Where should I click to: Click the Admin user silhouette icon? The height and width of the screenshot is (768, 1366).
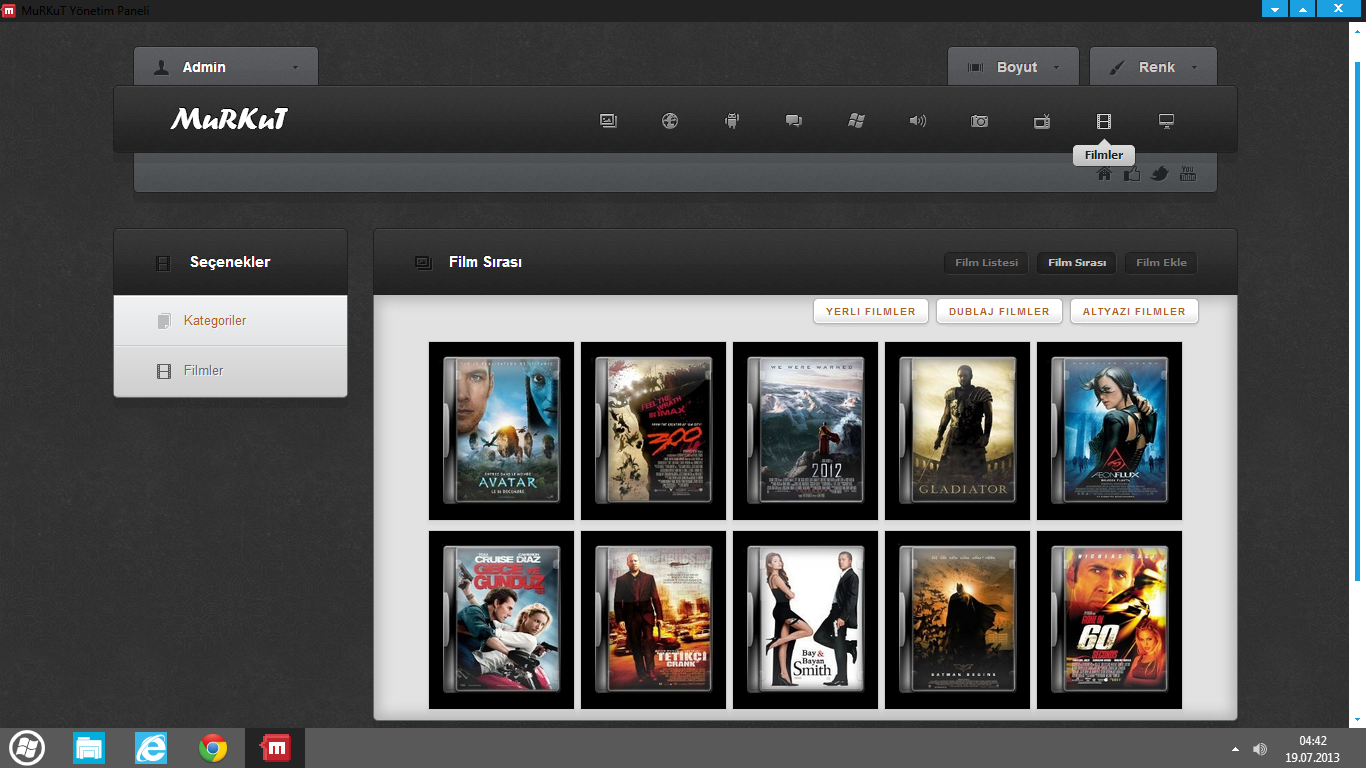coord(161,67)
